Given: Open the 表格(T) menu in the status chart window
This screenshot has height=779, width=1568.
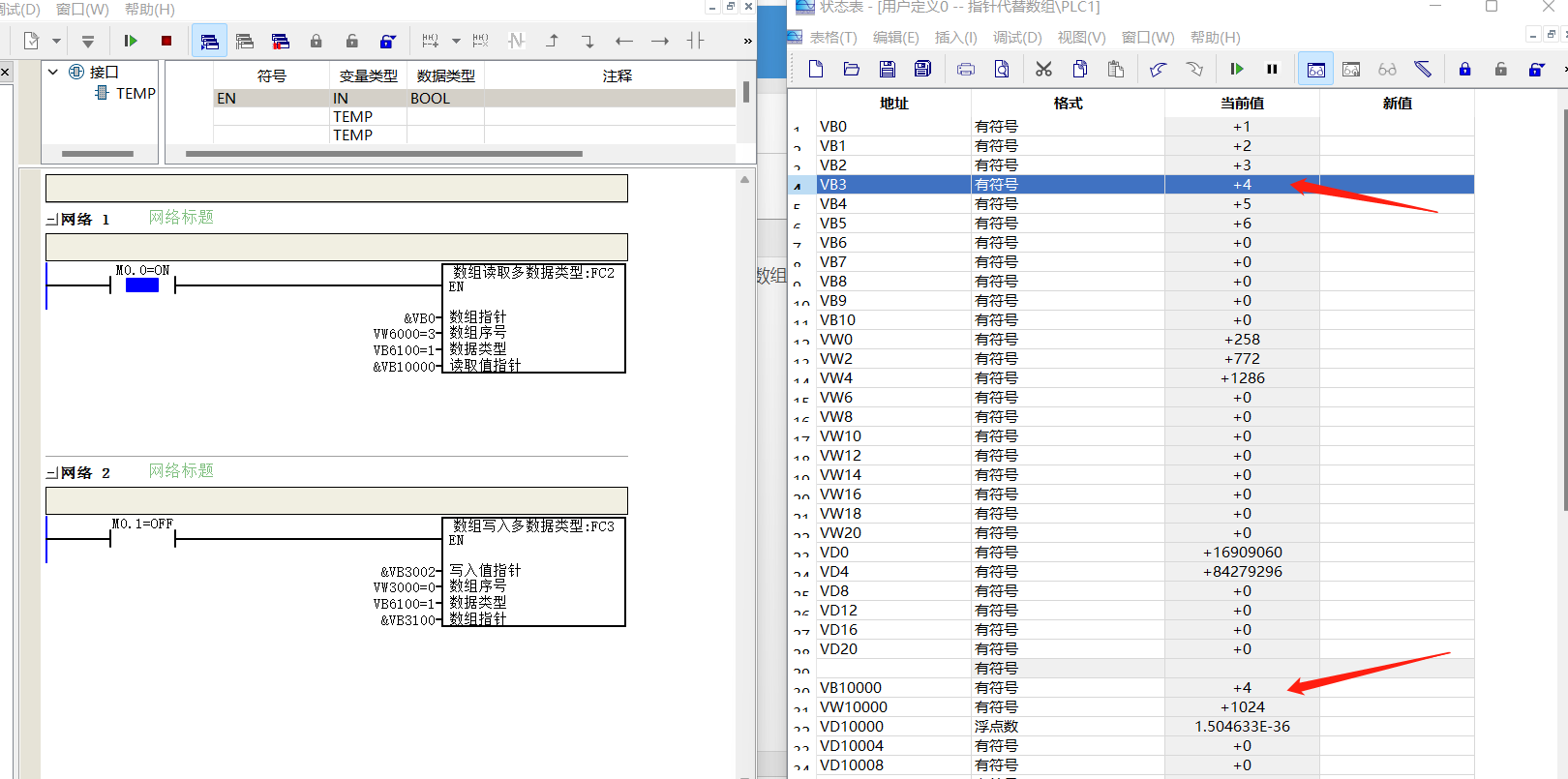Looking at the screenshot, I should 833,37.
